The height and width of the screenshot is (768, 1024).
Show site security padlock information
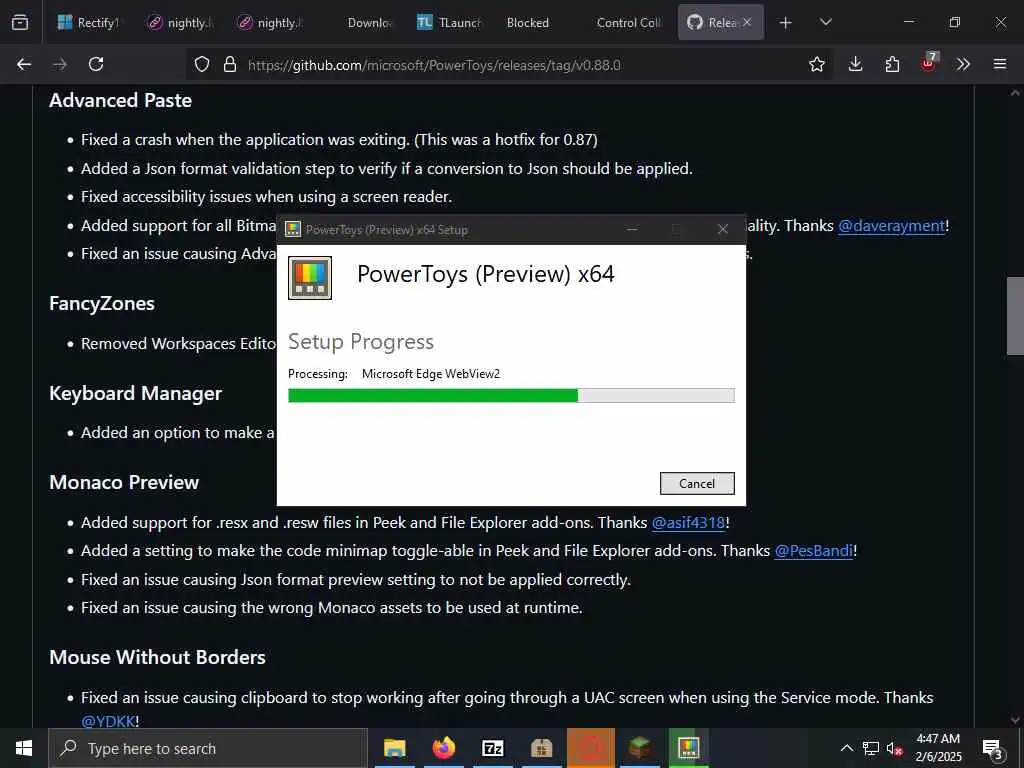pos(229,65)
